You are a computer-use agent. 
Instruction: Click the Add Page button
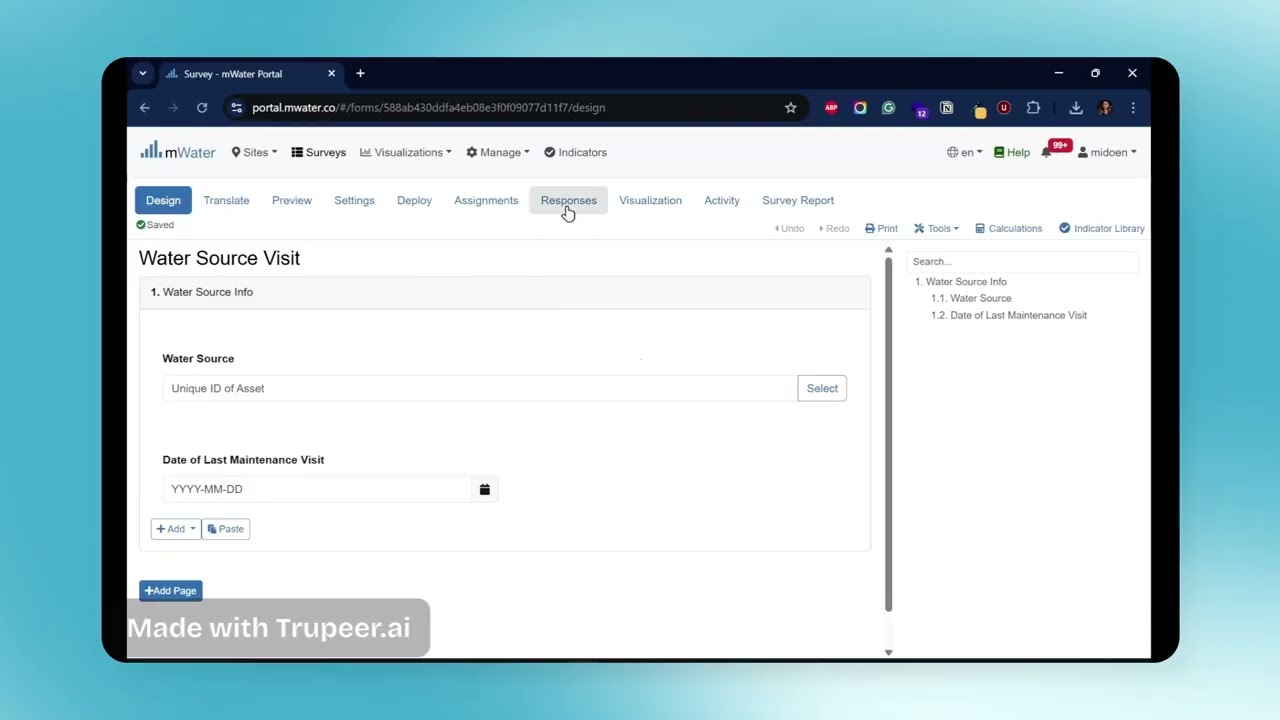[171, 591]
